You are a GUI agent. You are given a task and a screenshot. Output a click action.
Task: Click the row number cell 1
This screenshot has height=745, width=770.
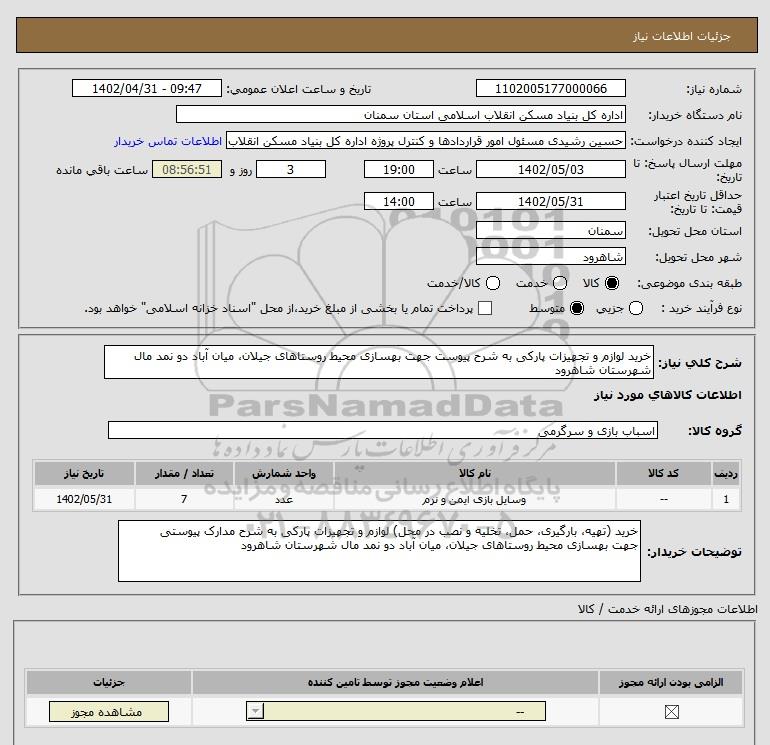click(726, 499)
